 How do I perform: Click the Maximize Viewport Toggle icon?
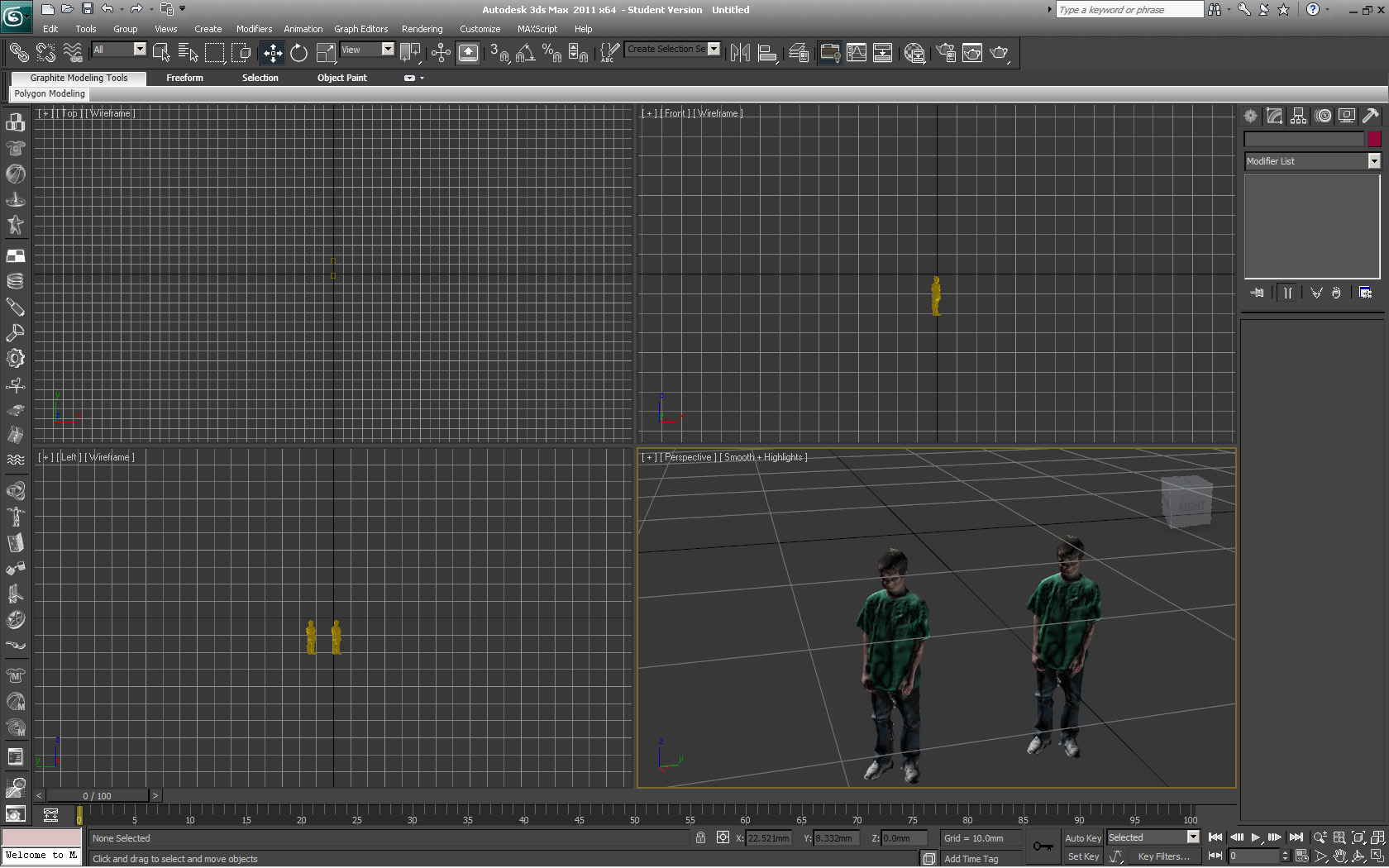(x=1377, y=856)
